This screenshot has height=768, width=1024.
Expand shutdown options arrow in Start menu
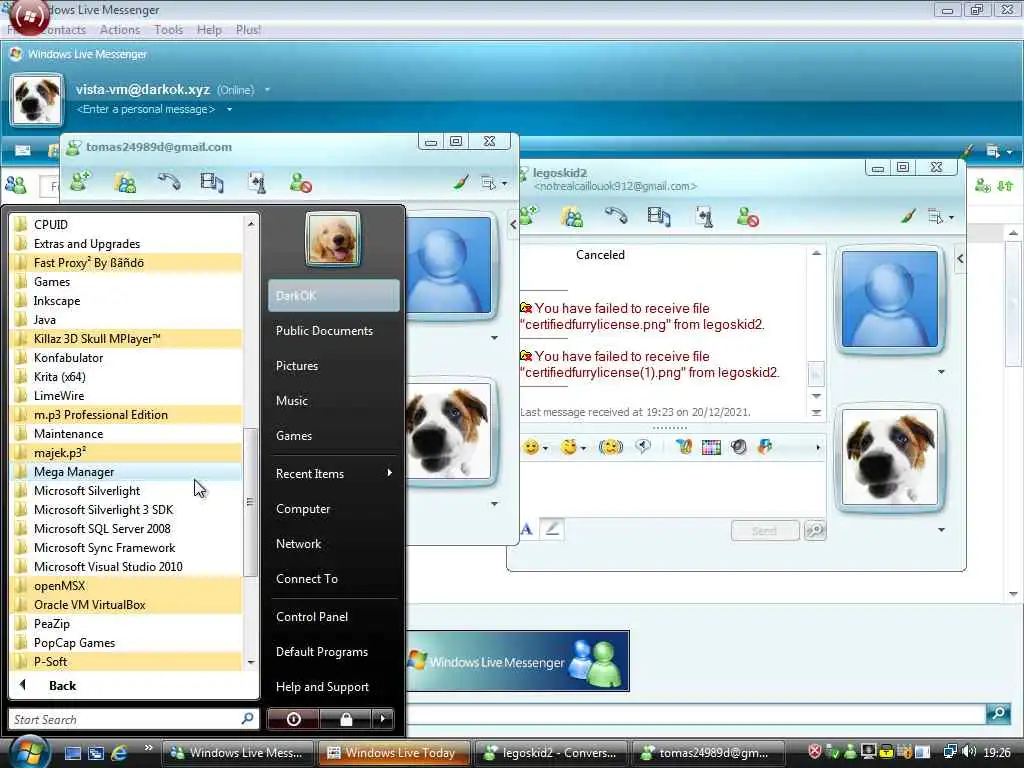(x=383, y=719)
